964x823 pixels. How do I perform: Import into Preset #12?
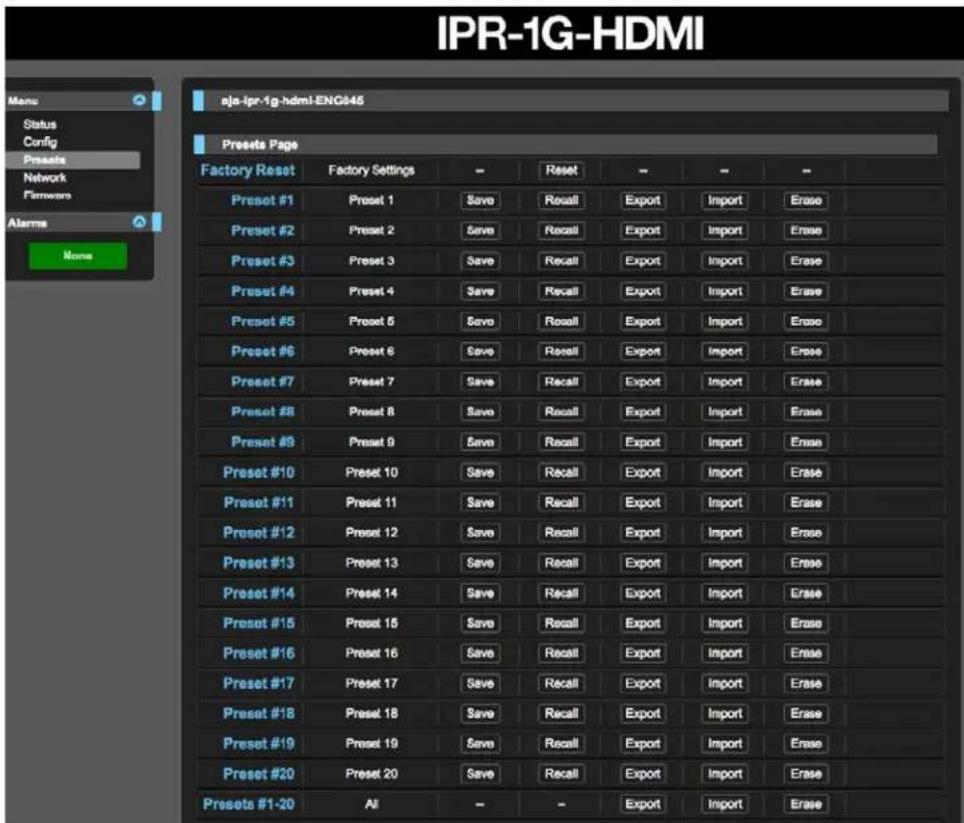coord(725,532)
